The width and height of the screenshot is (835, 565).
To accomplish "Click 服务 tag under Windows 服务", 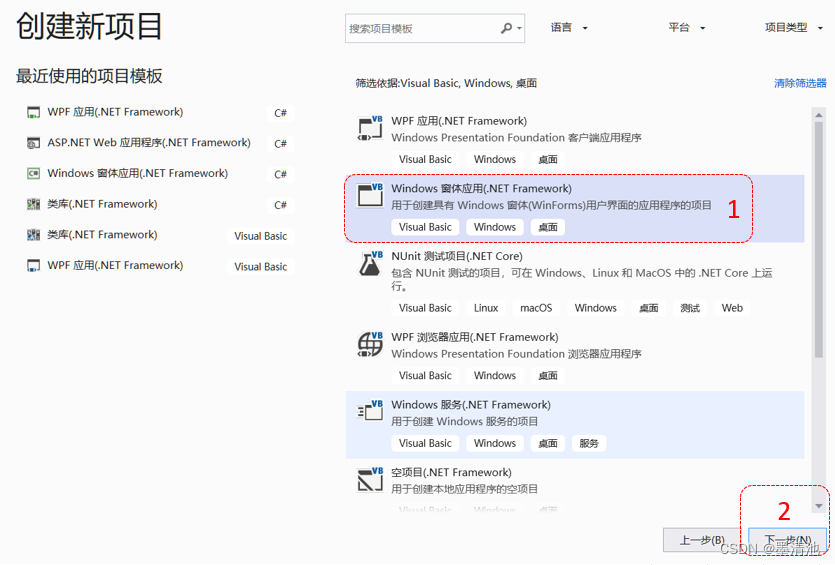I will pyautogui.click(x=588, y=443).
